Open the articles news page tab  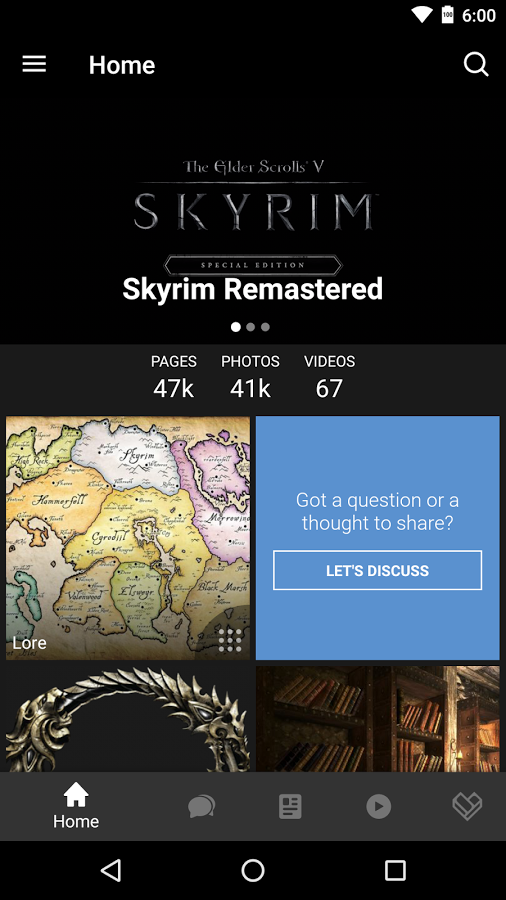click(x=290, y=806)
